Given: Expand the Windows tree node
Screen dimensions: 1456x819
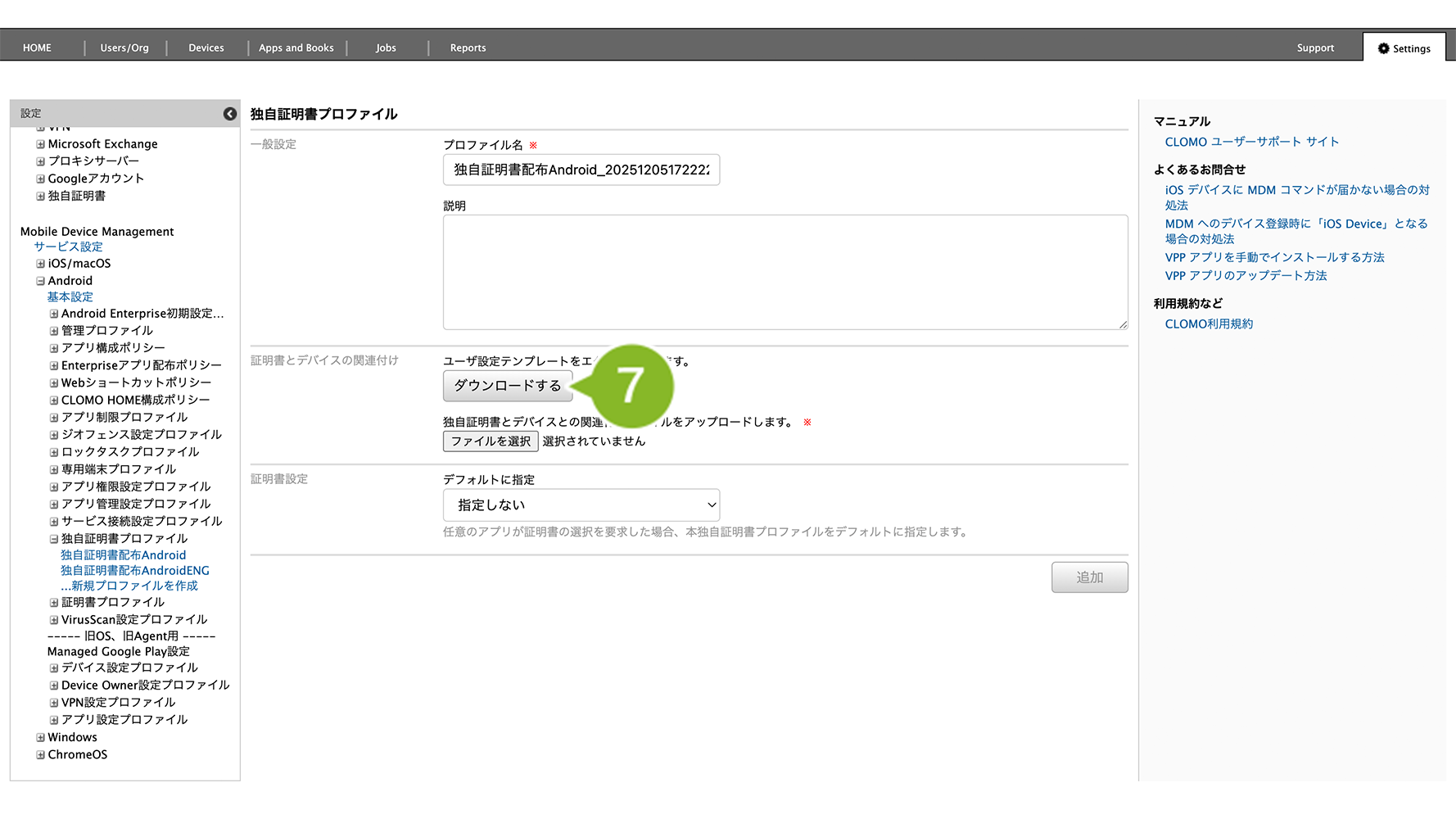Looking at the screenshot, I should 40,737.
